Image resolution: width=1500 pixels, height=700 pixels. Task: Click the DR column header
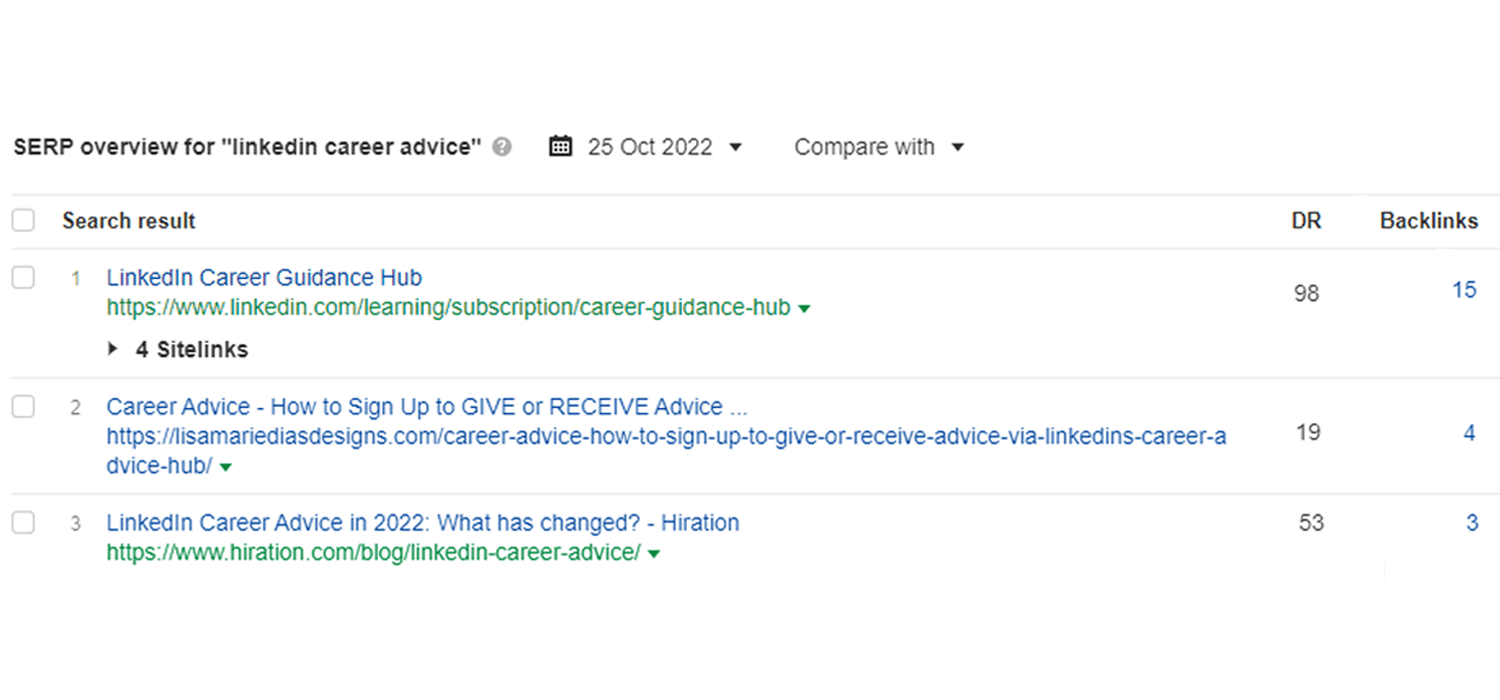click(1306, 220)
